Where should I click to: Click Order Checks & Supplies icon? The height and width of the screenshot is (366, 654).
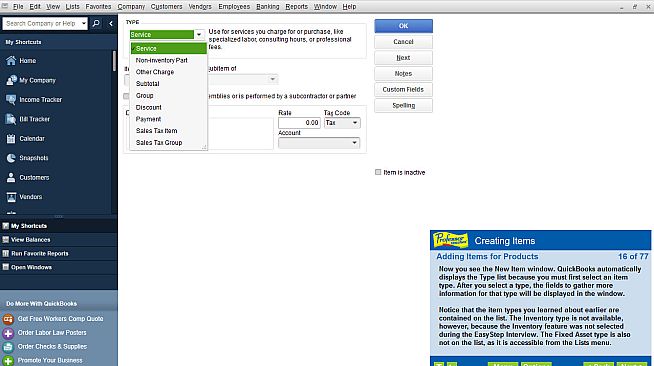pos(8,347)
